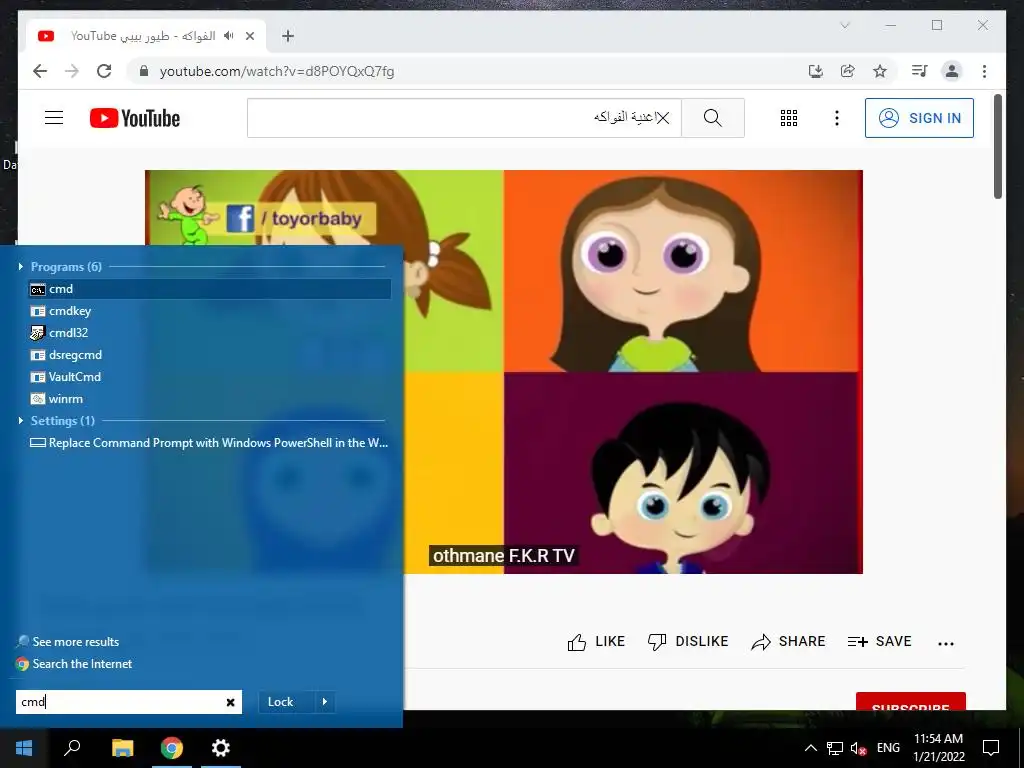This screenshot has width=1024, height=768.
Task: Go forward in Chrome
Action: point(72,71)
